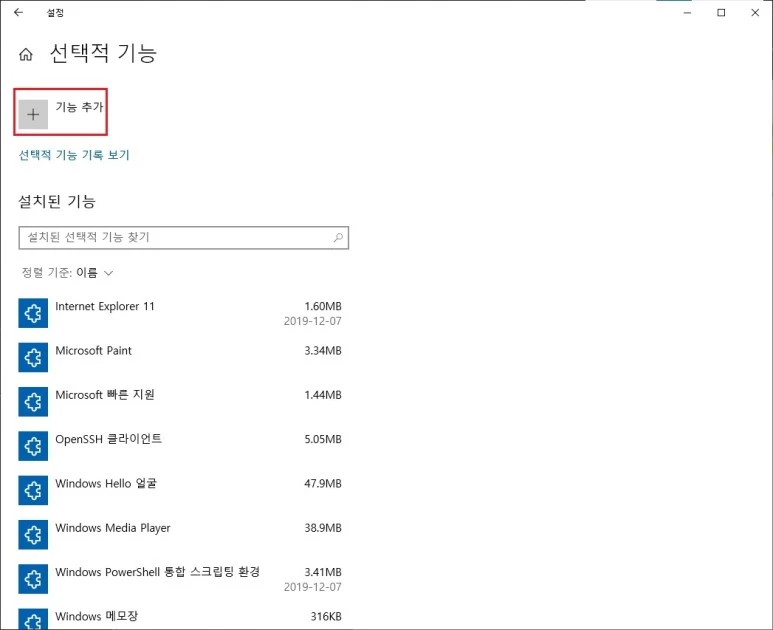773x630 pixels.
Task: Click the search magnifier icon
Action: tap(338, 238)
